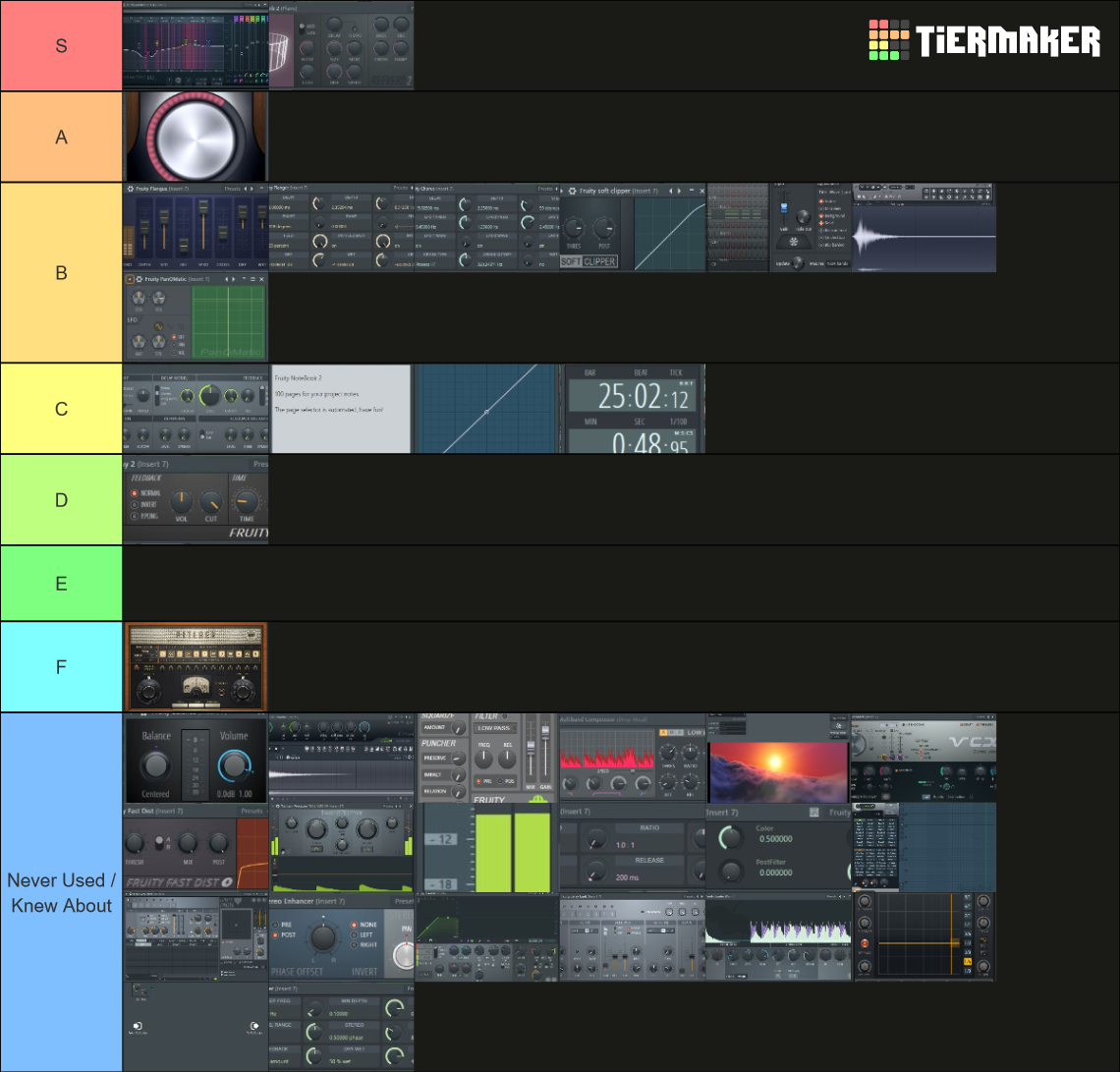Click the M band button on Multiband Compressor
The image size is (1120, 1072).
[x=671, y=732]
